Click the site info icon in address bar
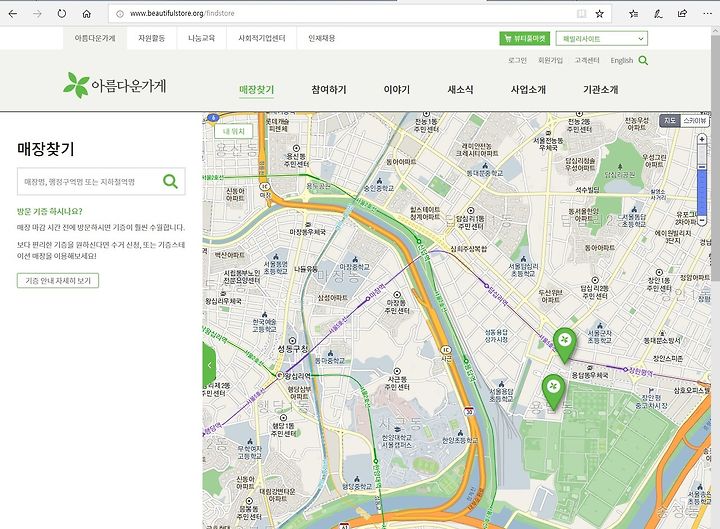 [x=120, y=14]
